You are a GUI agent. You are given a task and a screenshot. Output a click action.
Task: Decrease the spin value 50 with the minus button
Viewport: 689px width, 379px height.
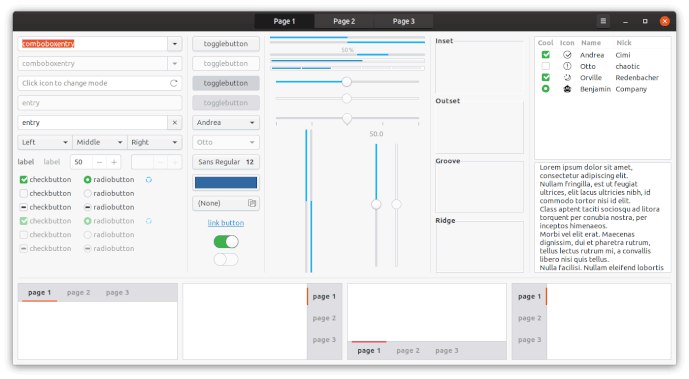tap(99, 162)
